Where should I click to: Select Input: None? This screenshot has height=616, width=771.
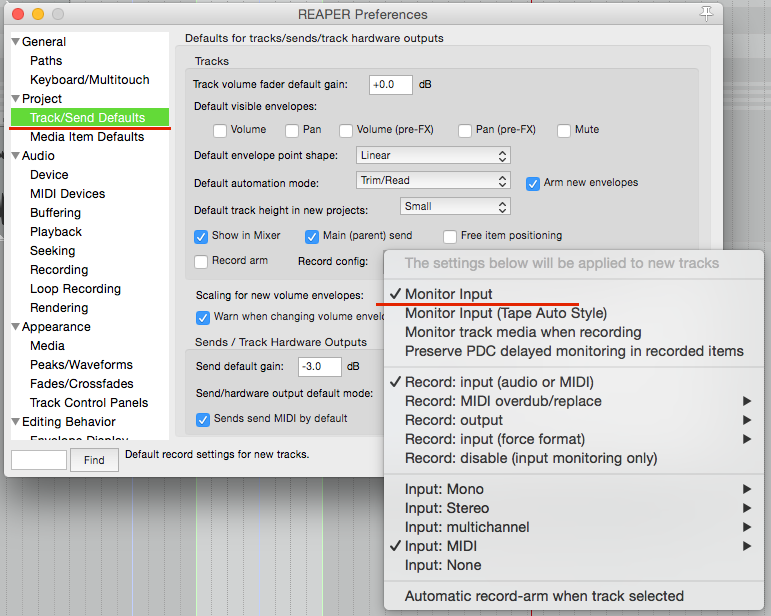coord(574,565)
